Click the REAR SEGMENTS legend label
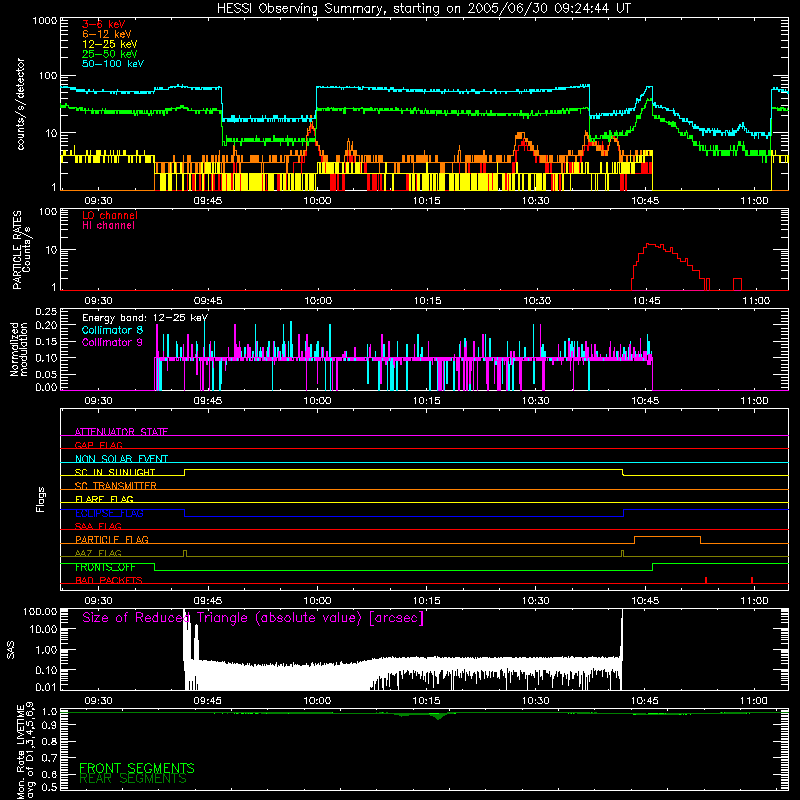 133,779
